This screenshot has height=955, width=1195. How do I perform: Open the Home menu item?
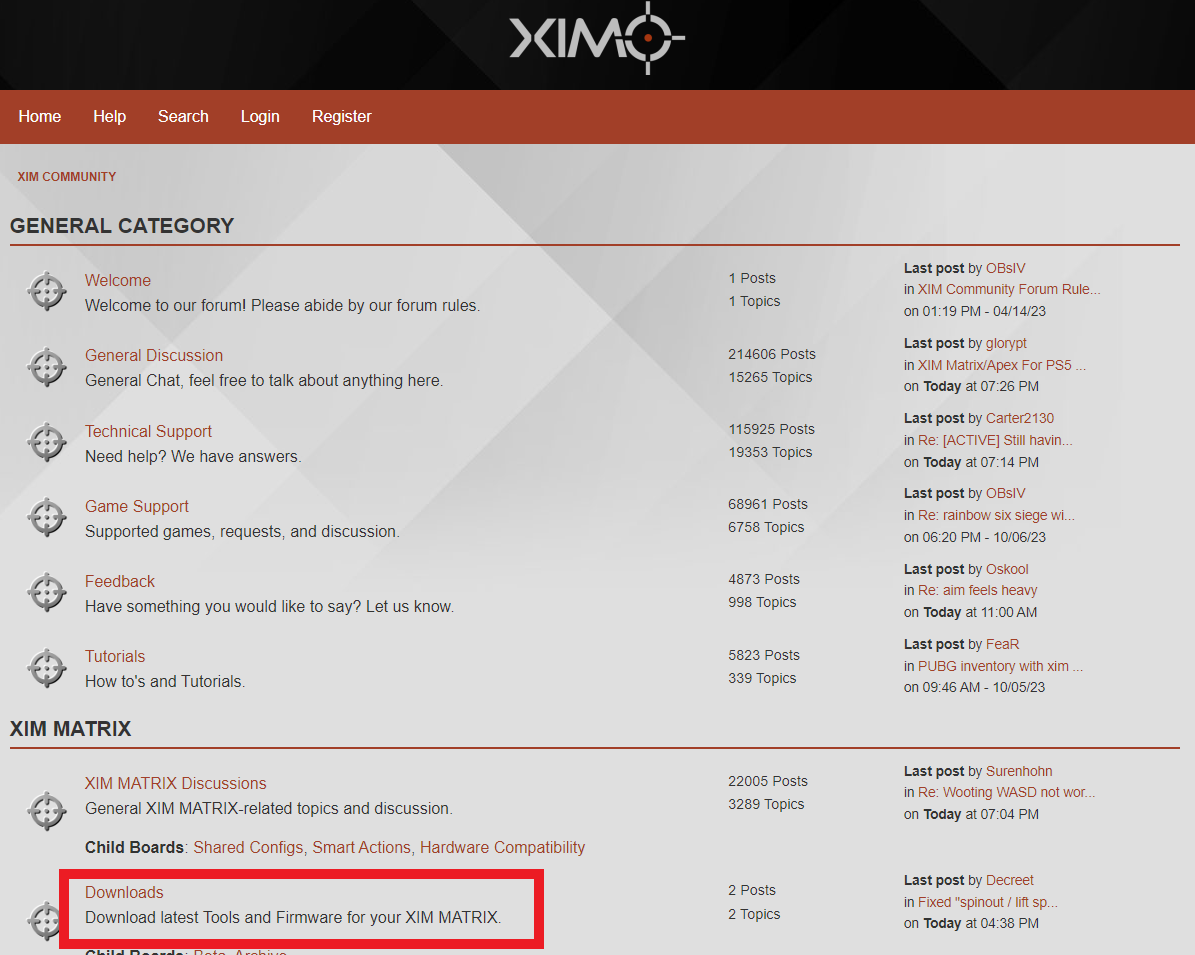click(x=40, y=116)
